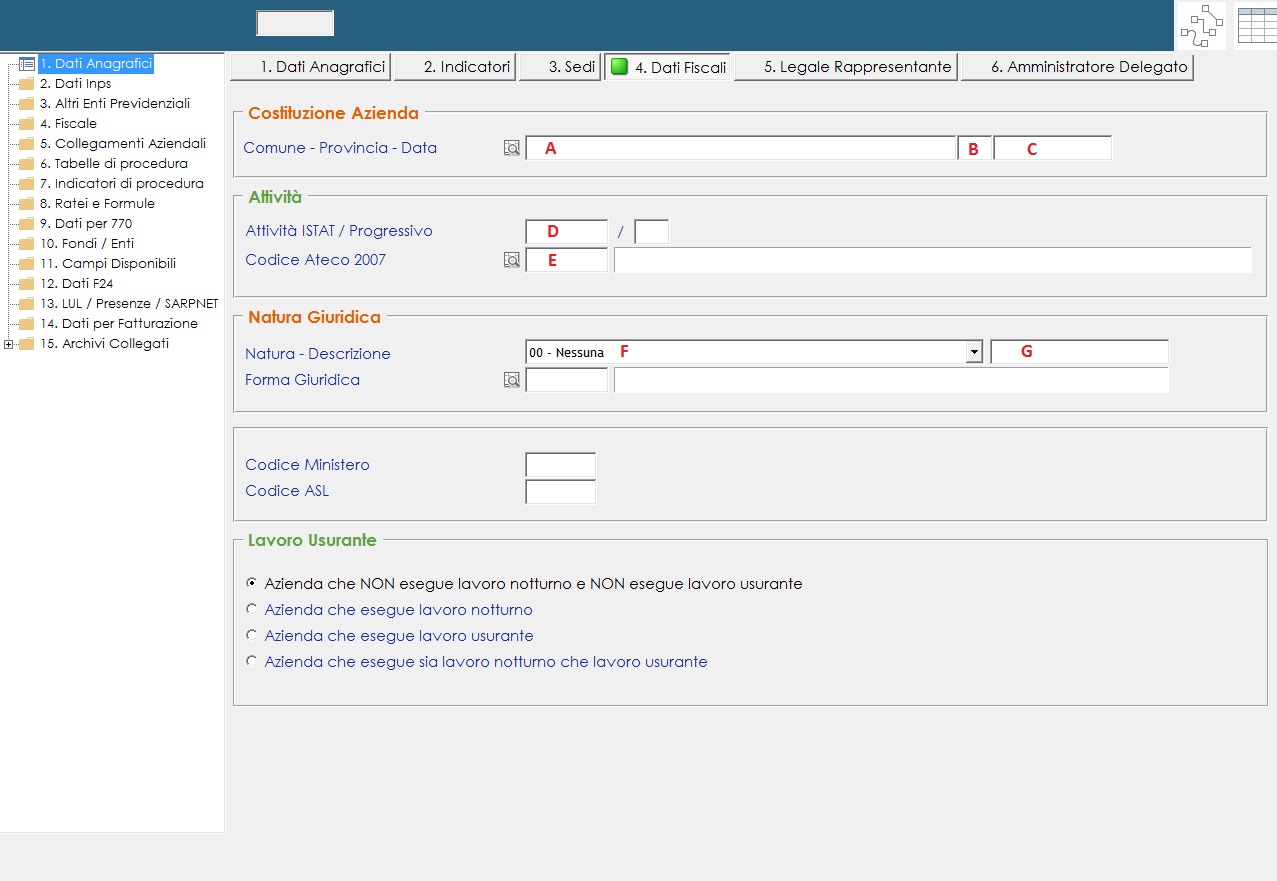The image size is (1277, 881).
Task: Click the Codice ASL input field
Action: pyautogui.click(x=560, y=491)
